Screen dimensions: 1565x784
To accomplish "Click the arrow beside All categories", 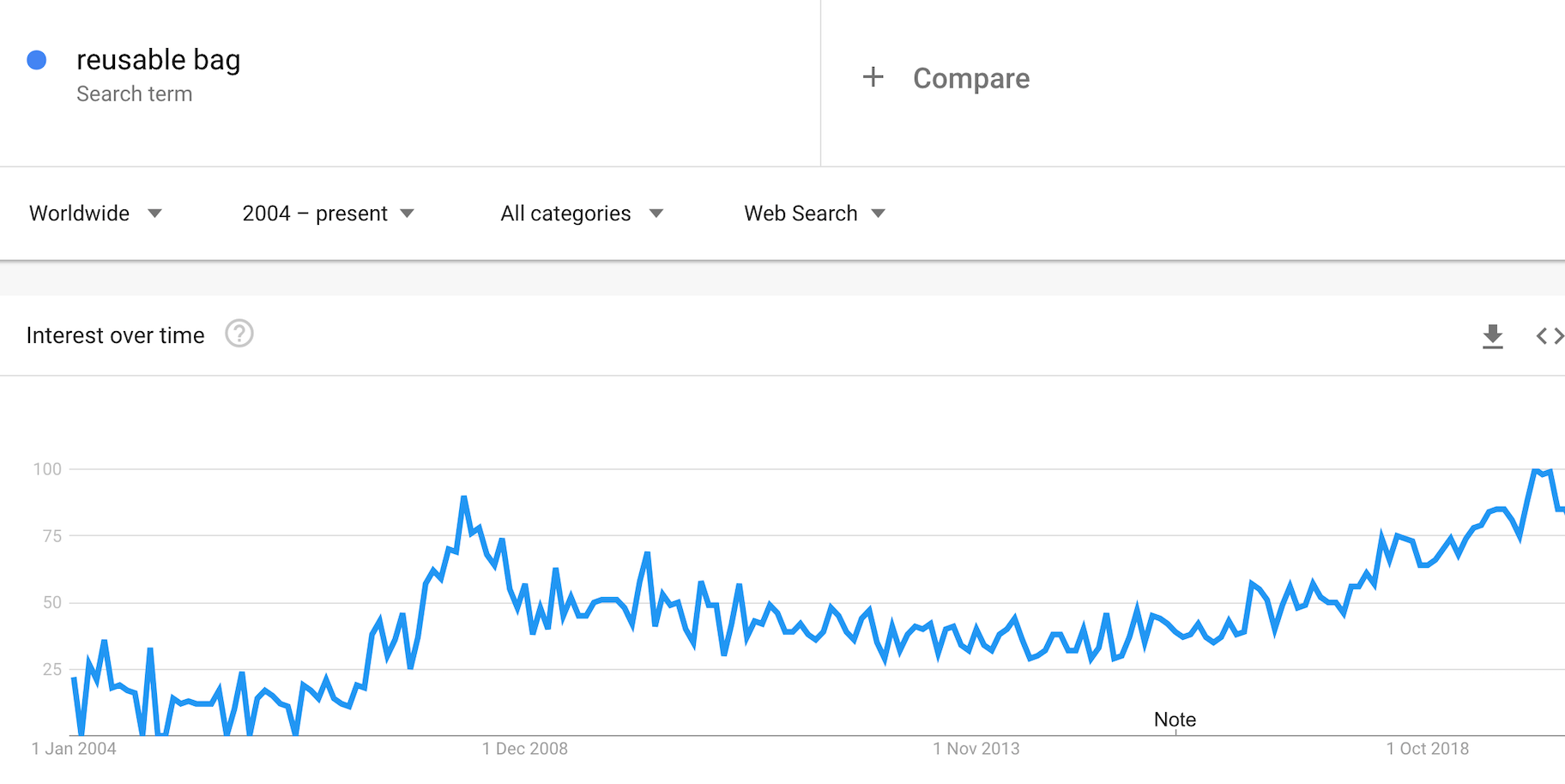I will (x=656, y=214).
